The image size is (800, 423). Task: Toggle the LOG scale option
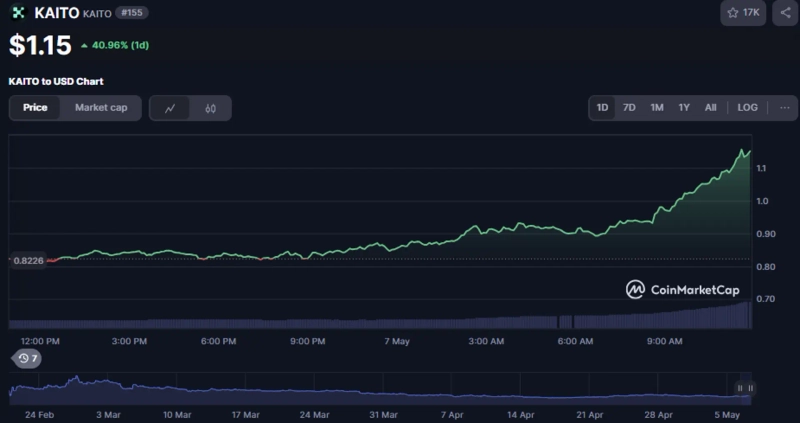(747, 107)
